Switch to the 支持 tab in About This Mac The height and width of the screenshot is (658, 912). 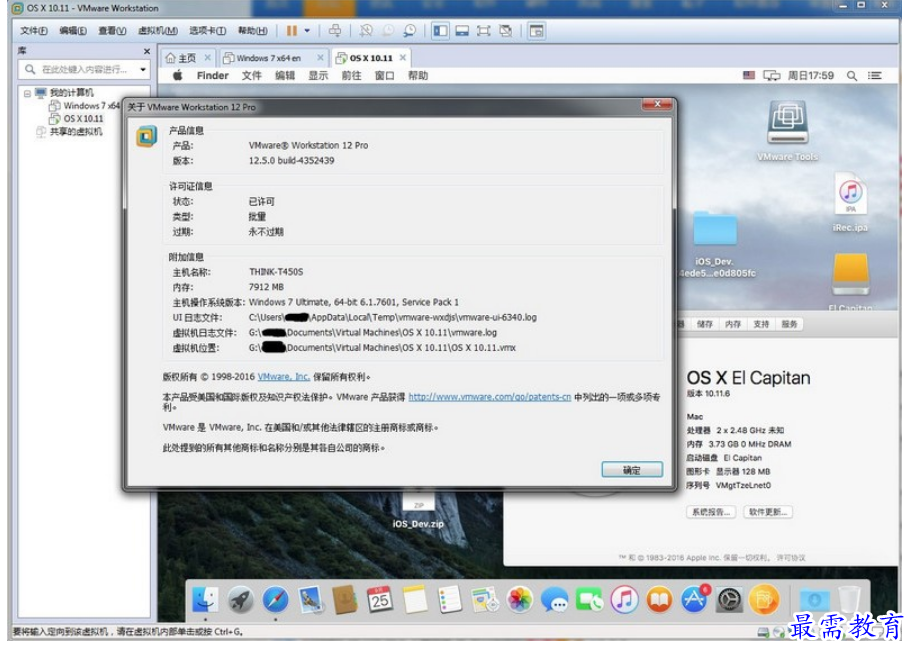[x=761, y=324]
